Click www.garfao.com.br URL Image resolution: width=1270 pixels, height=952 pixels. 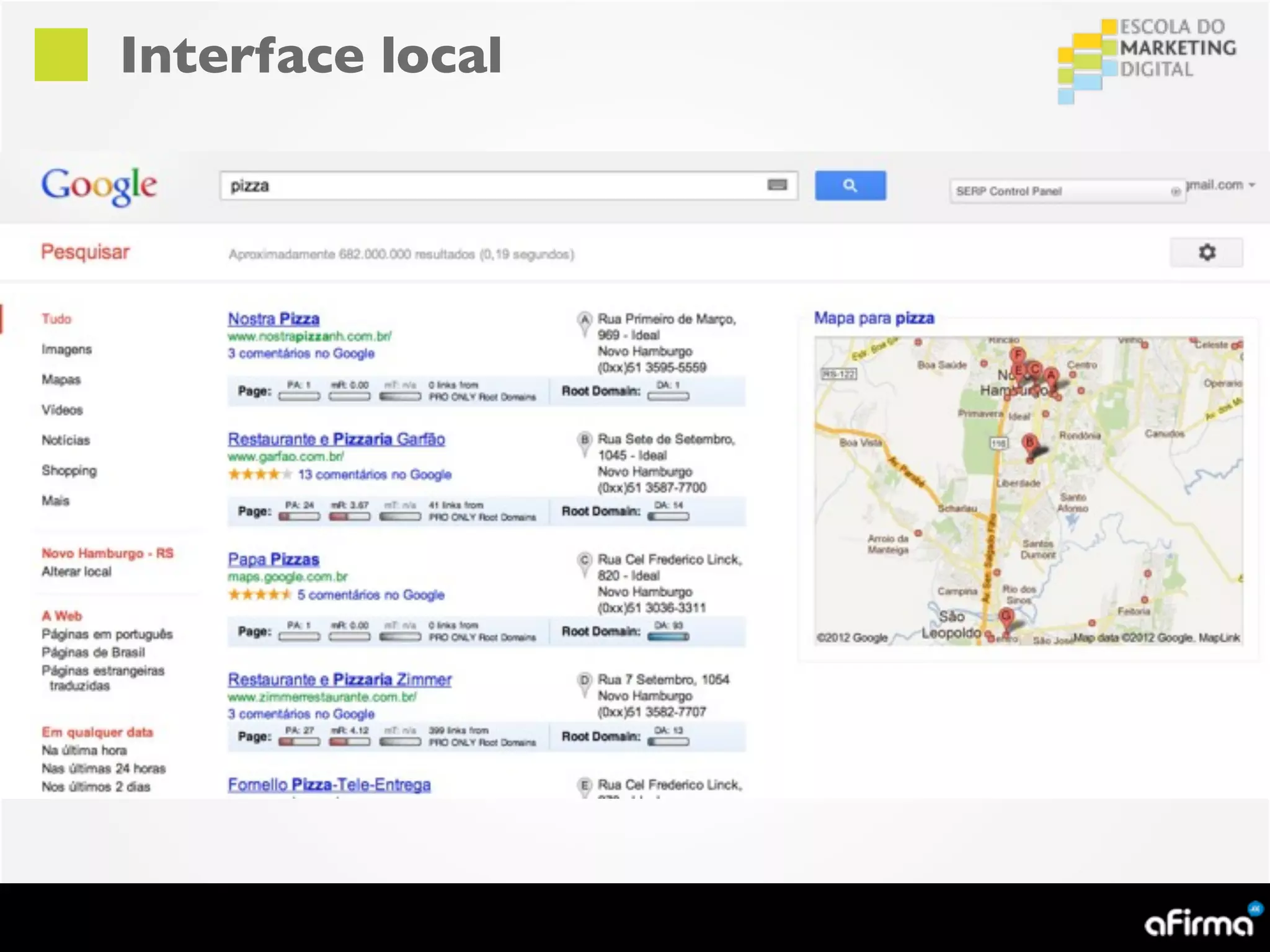286,456
